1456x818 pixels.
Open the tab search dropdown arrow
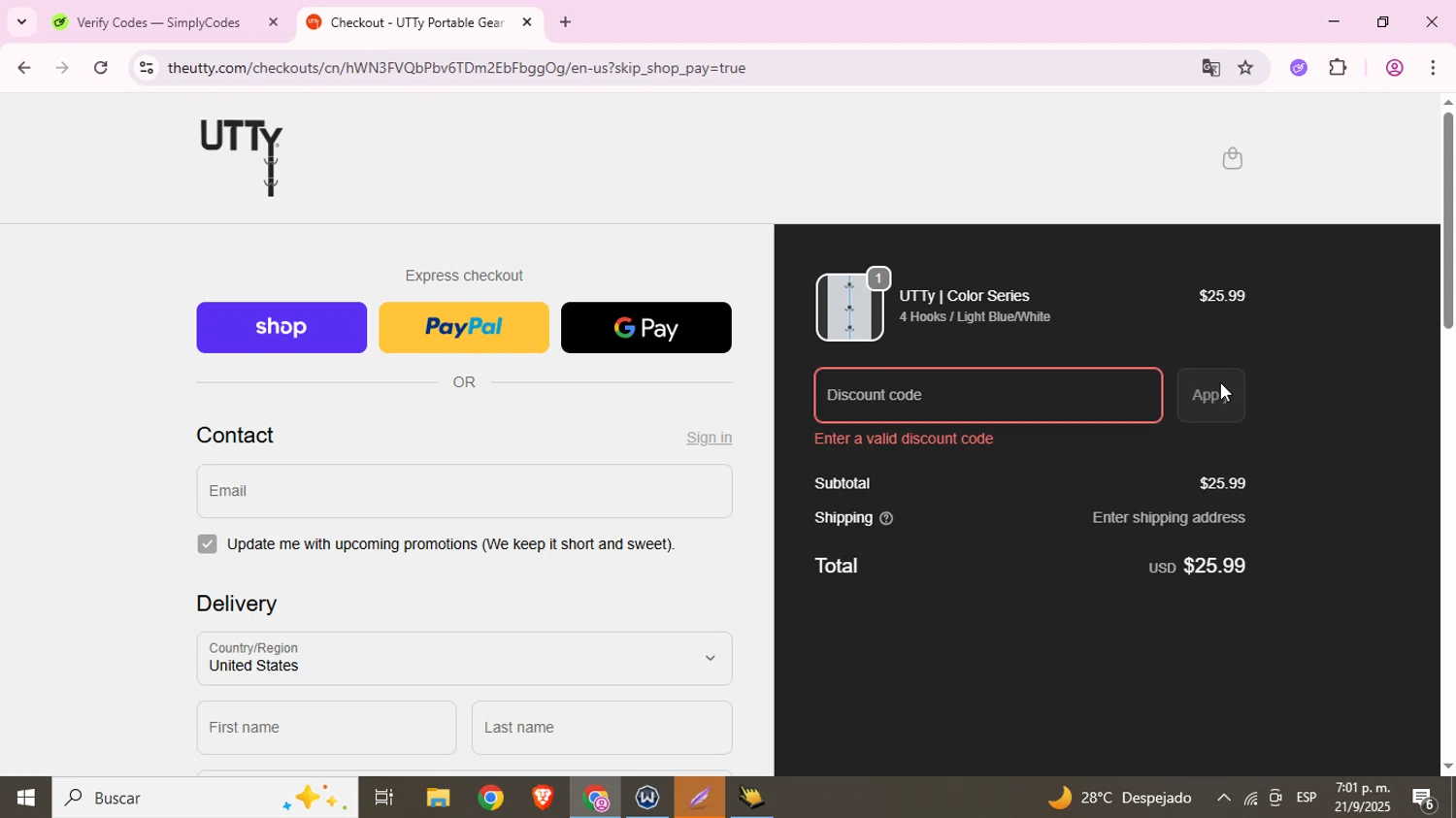point(21,21)
